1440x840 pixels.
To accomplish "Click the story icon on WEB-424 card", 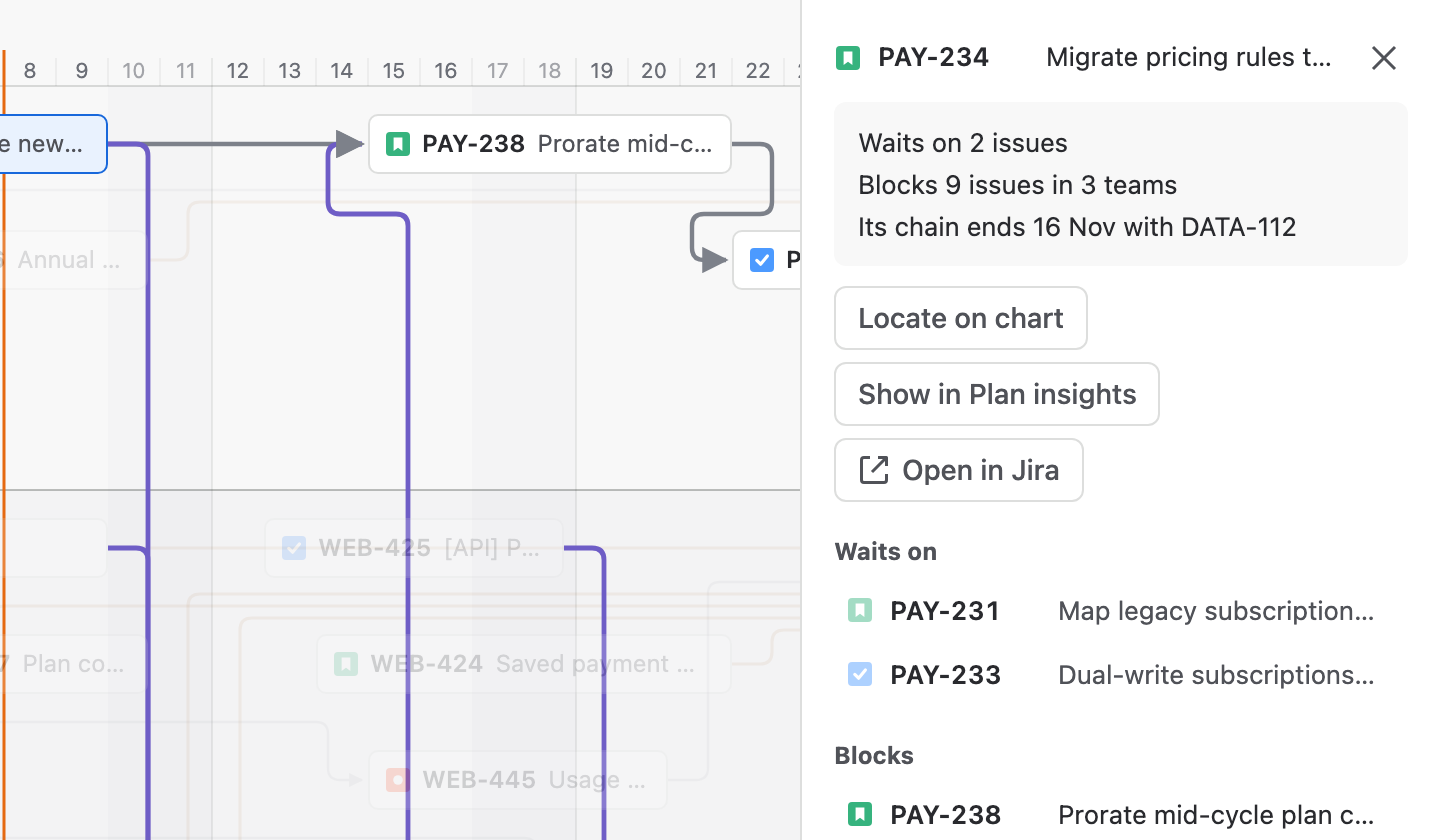I will 346,664.
